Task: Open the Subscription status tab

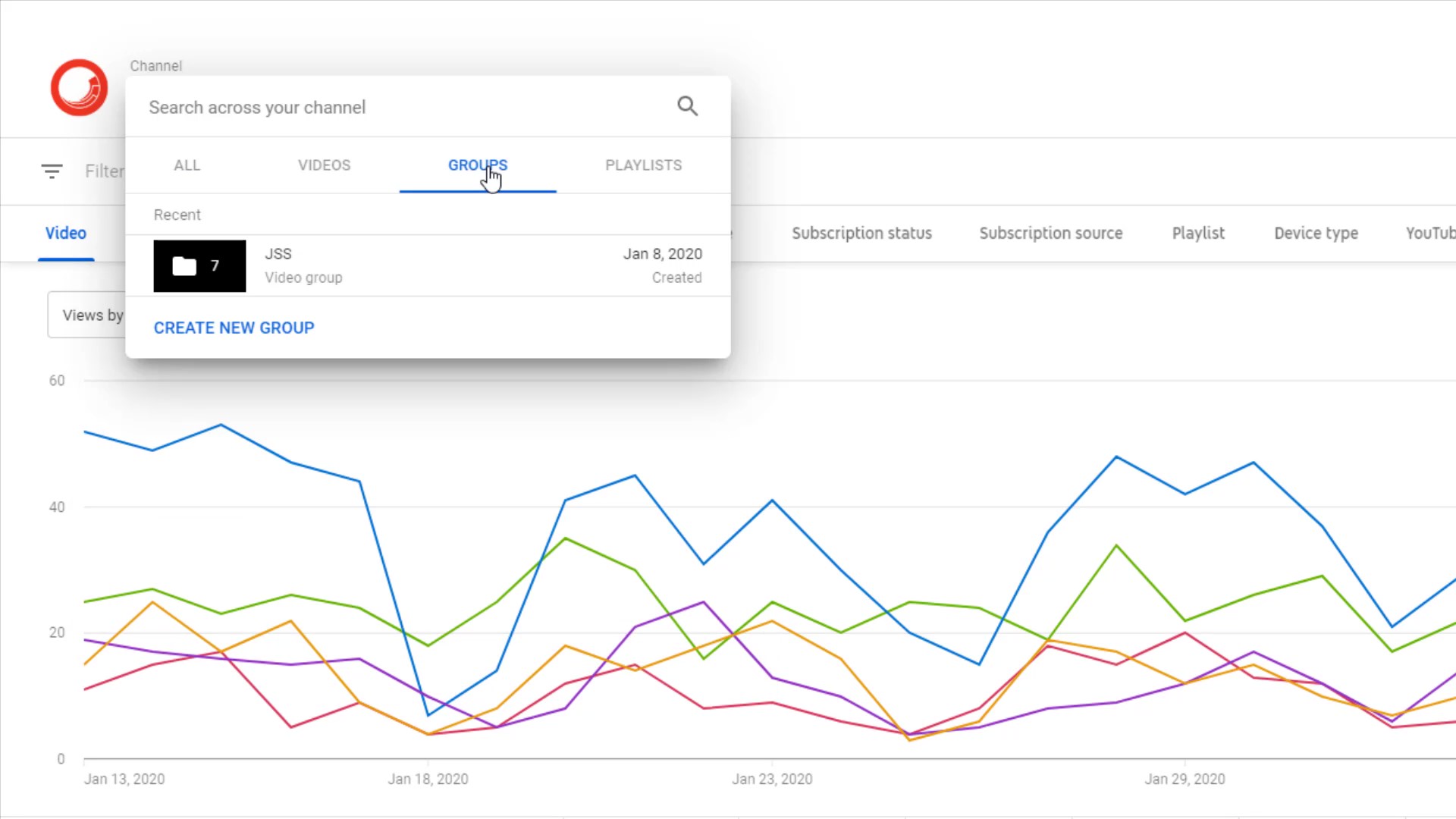Action: coord(861,234)
